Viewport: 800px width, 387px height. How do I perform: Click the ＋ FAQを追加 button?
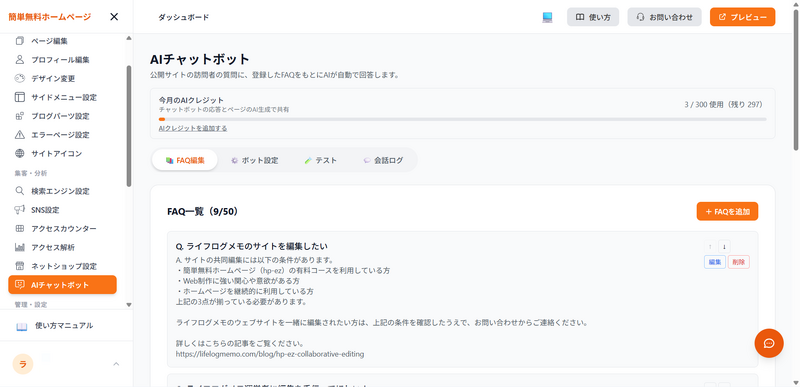click(x=727, y=211)
